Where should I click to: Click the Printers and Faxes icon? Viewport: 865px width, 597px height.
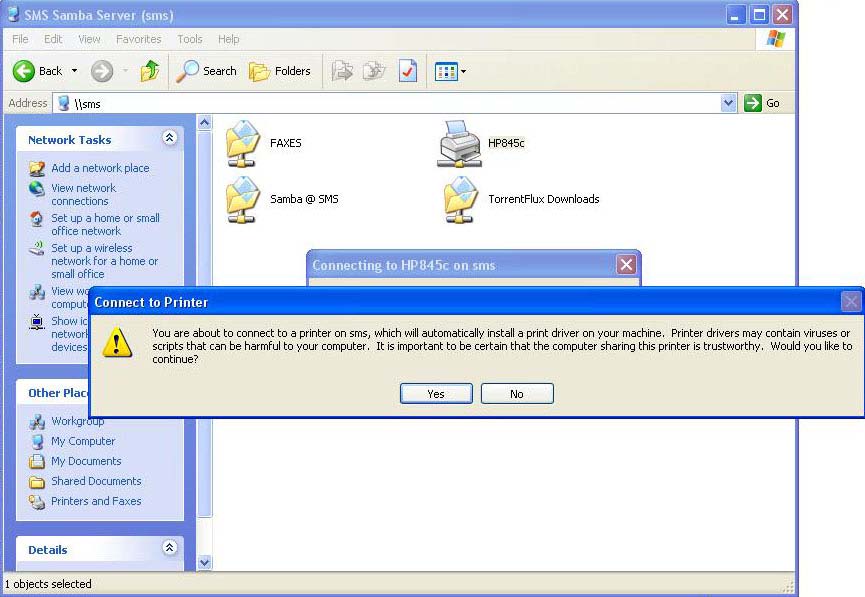point(37,502)
